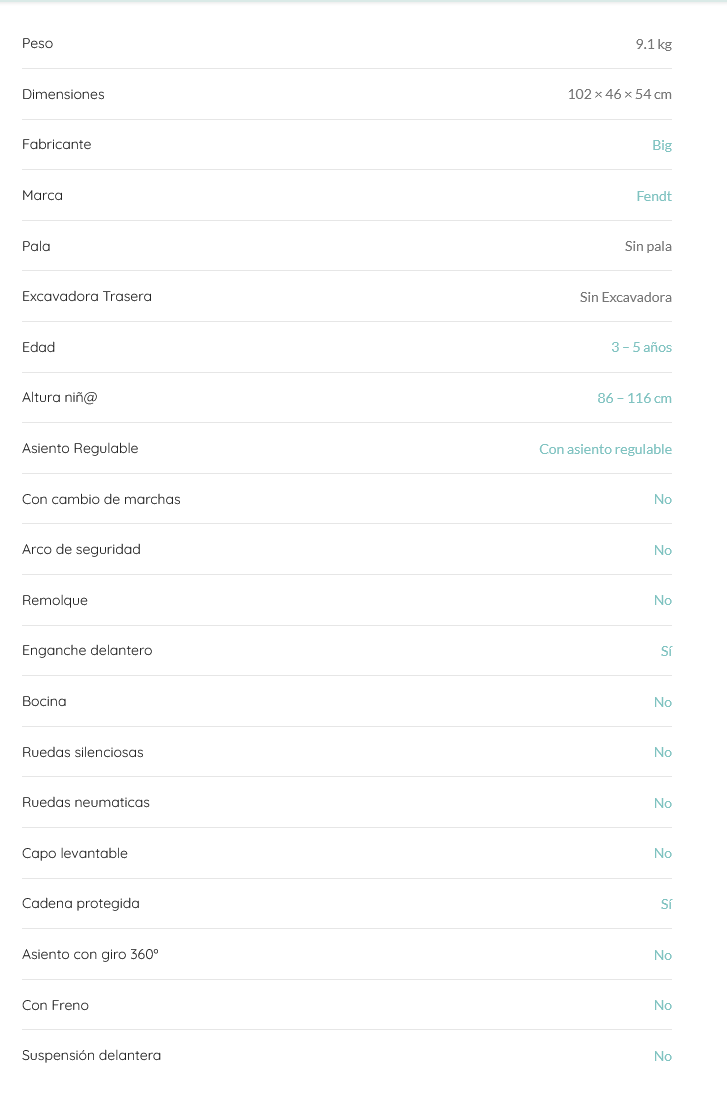Click No for Suspensión delantera
Screen dimensions: 727x1093
(662, 1056)
